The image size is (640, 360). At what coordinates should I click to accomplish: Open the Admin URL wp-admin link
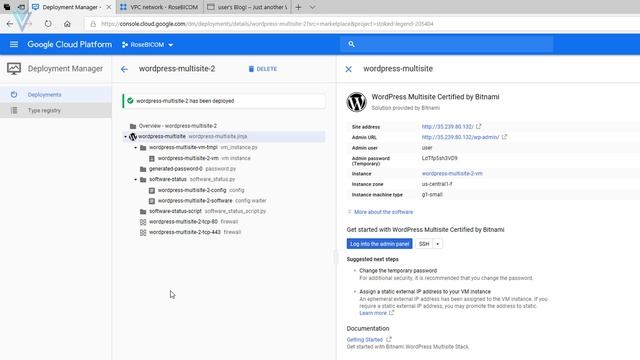[460, 137]
